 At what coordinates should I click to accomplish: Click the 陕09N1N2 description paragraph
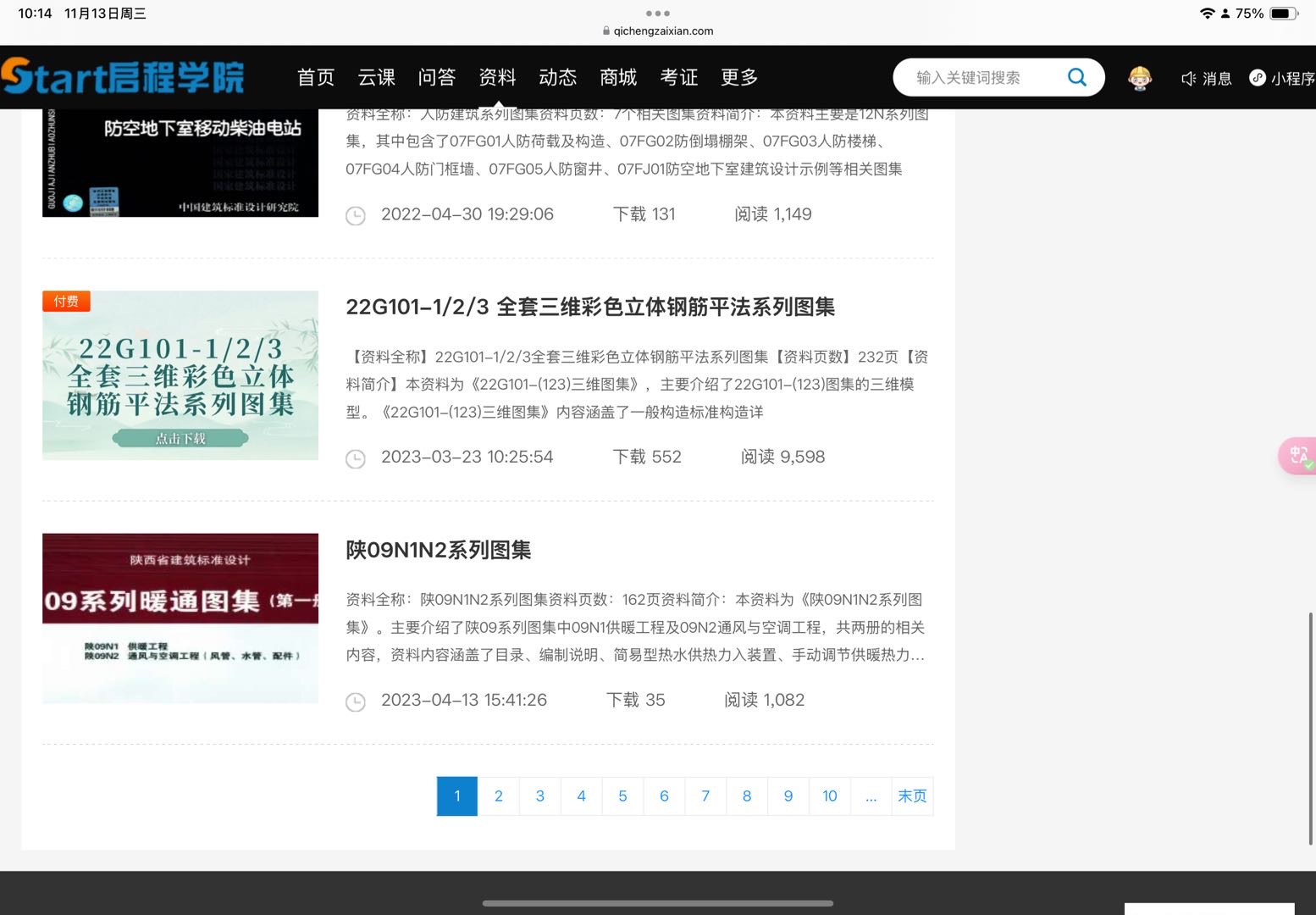[635, 628]
